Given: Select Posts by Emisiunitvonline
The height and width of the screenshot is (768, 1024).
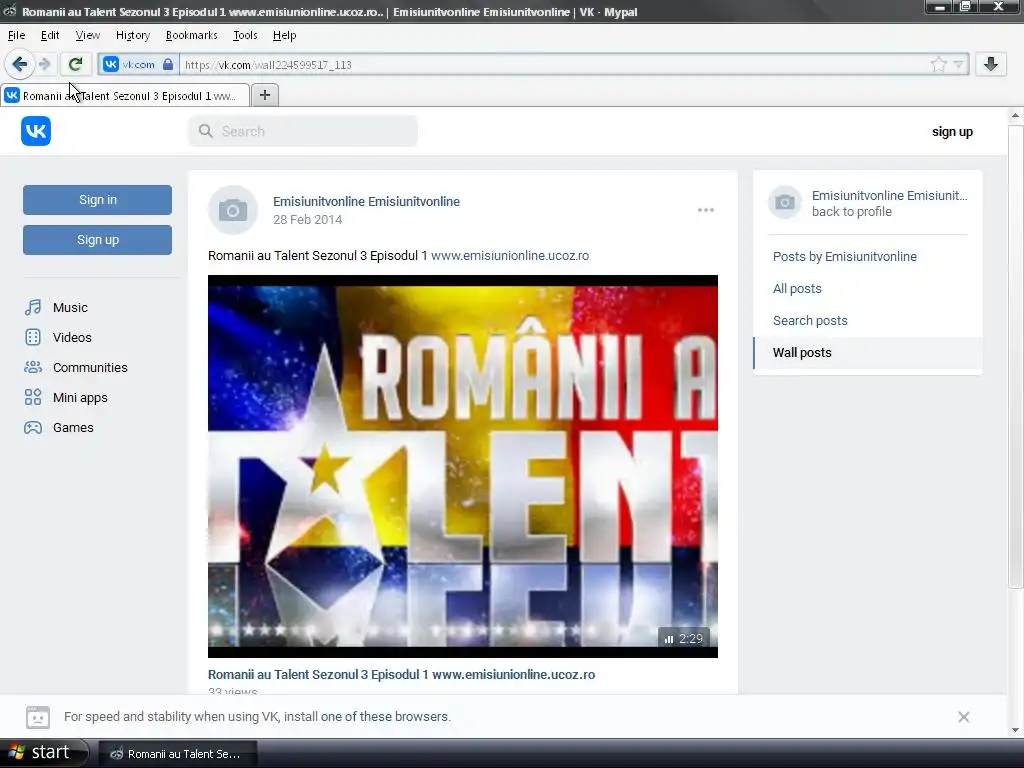Looking at the screenshot, I should coord(845,257).
